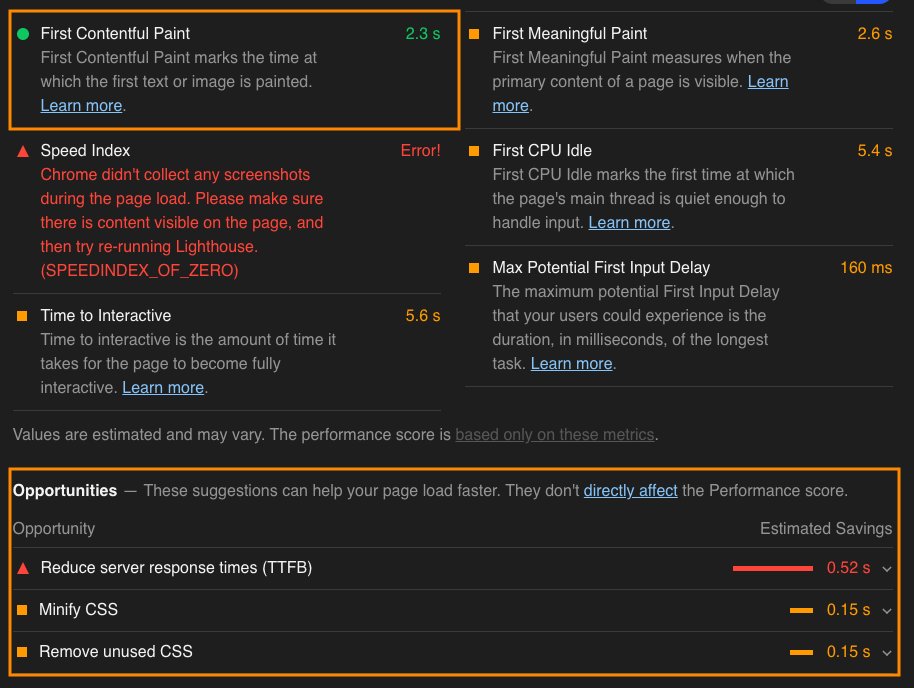Open Learn more link under First Contentful Paint
914x688 pixels.
point(81,106)
